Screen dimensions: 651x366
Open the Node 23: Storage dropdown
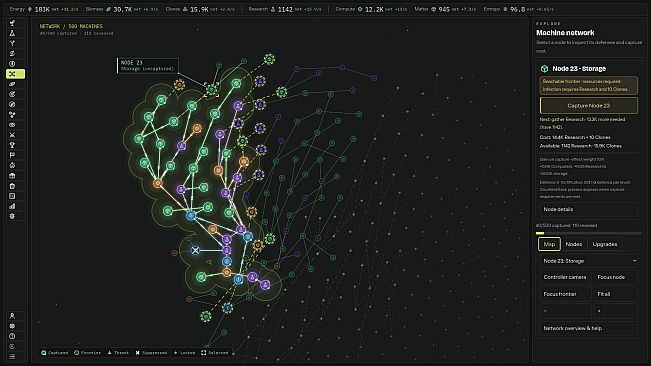[590, 261]
